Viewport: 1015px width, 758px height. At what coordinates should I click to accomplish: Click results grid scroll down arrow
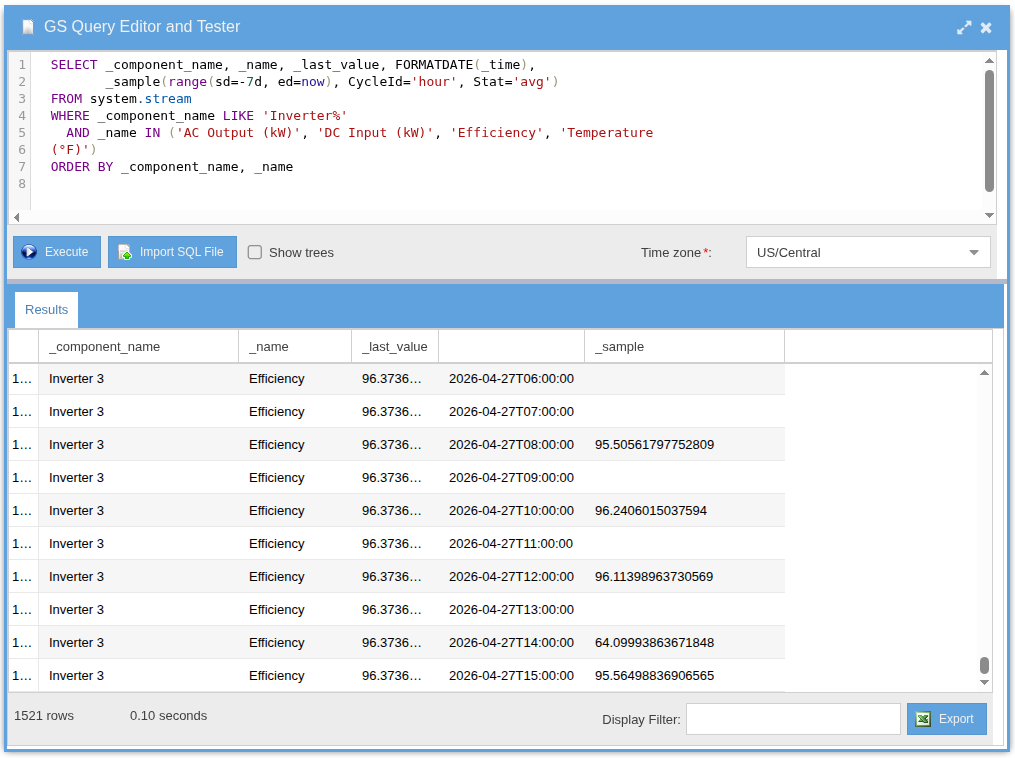(x=984, y=682)
